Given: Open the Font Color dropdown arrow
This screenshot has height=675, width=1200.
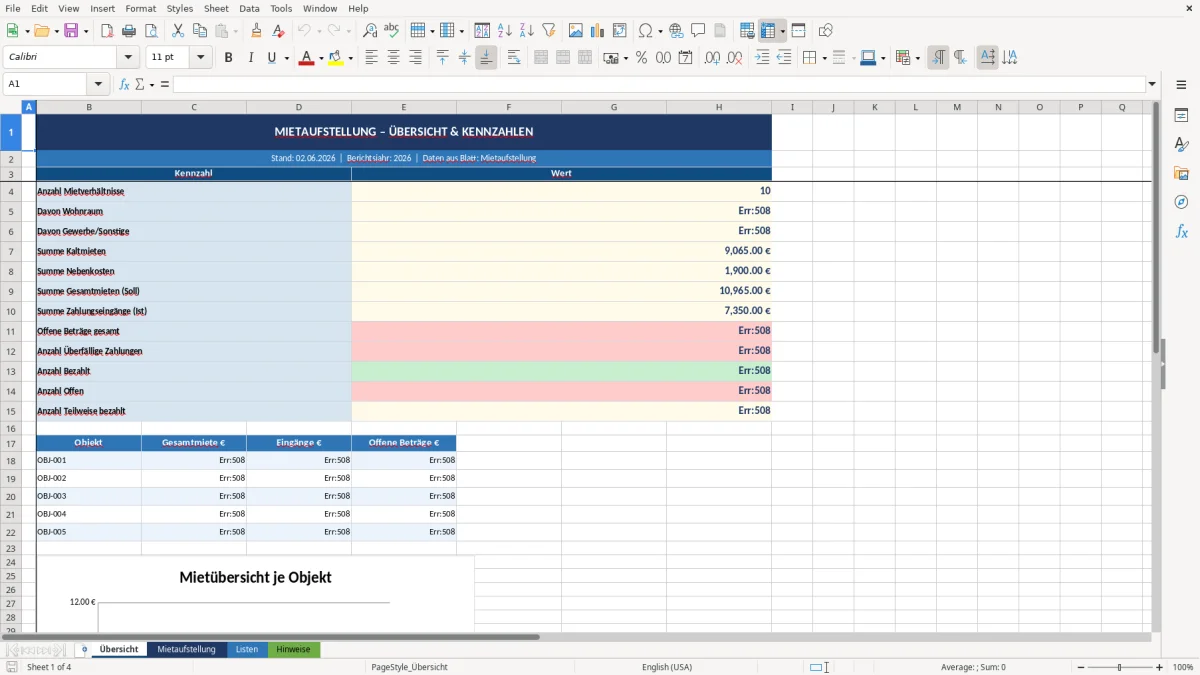Looking at the screenshot, I should [319, 58].
